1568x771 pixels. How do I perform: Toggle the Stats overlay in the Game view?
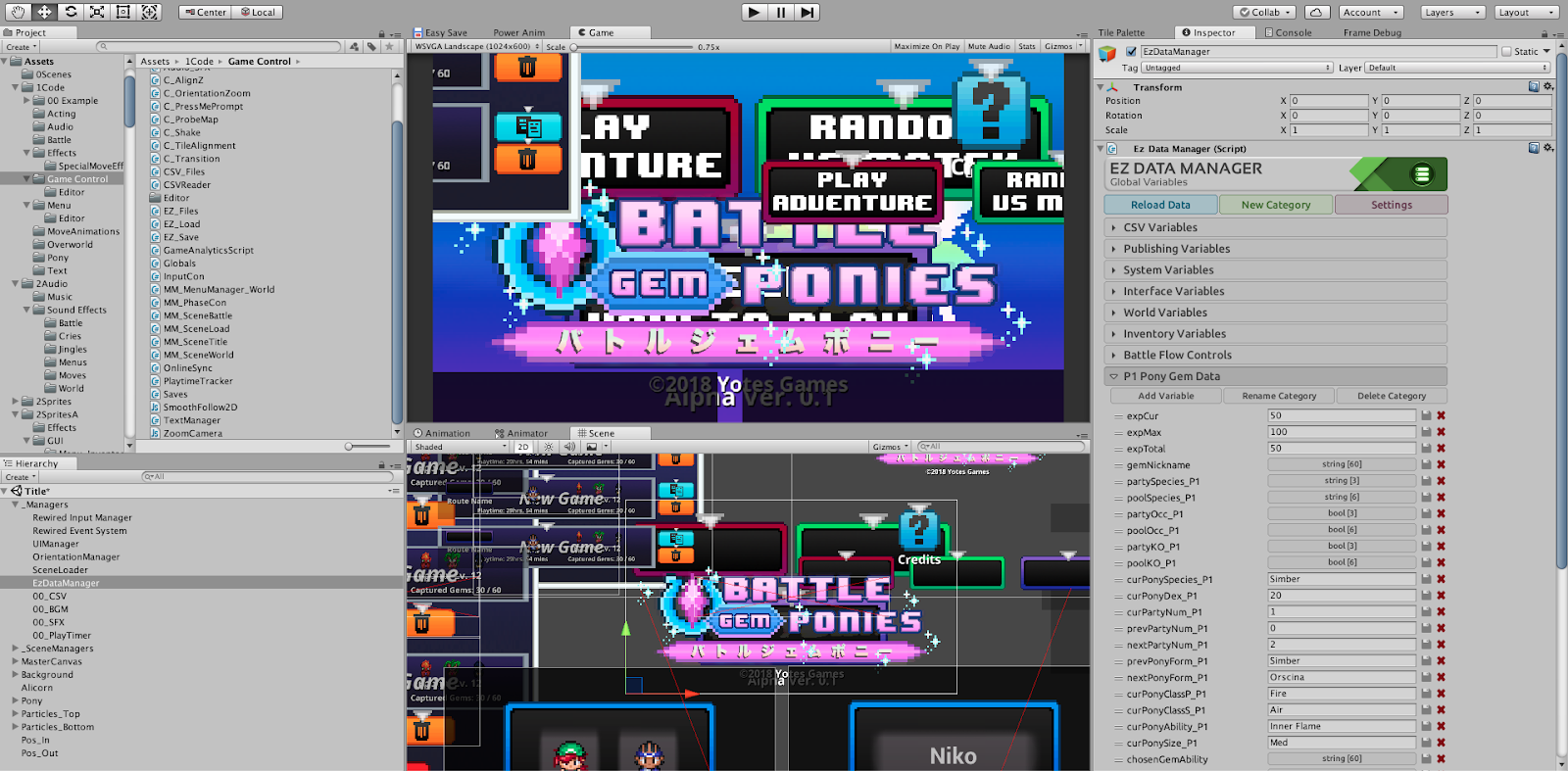pos(1027,46)
